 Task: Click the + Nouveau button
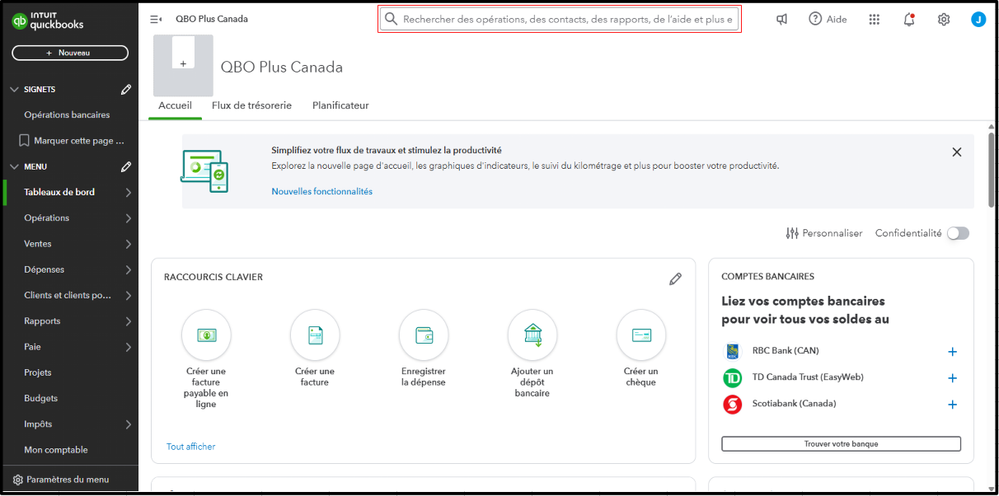pyautogui.click(x=70, y=53)
